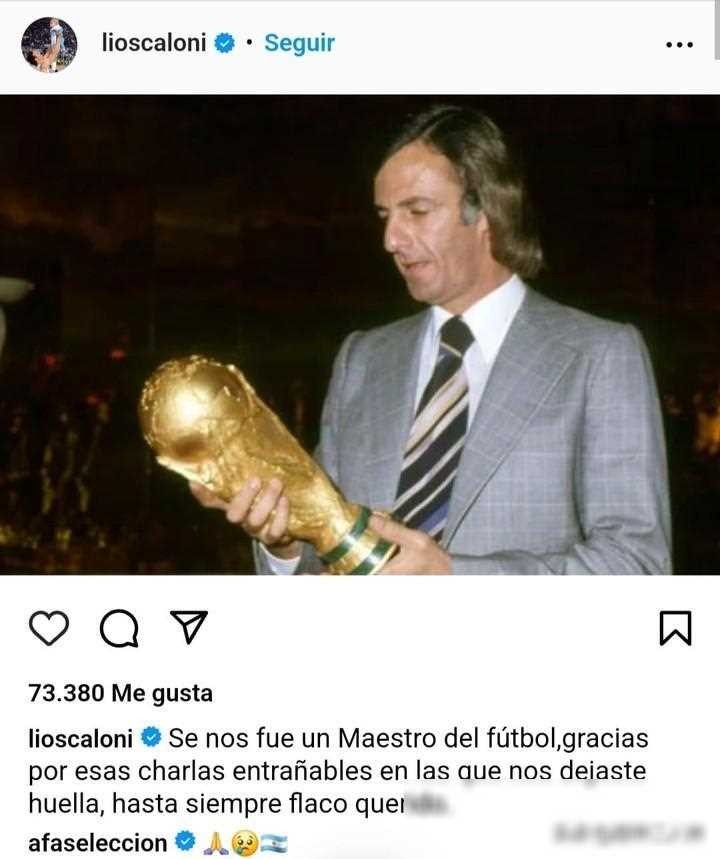
Task: Click the crying face emoji in comment
Action: click(244, 844)
